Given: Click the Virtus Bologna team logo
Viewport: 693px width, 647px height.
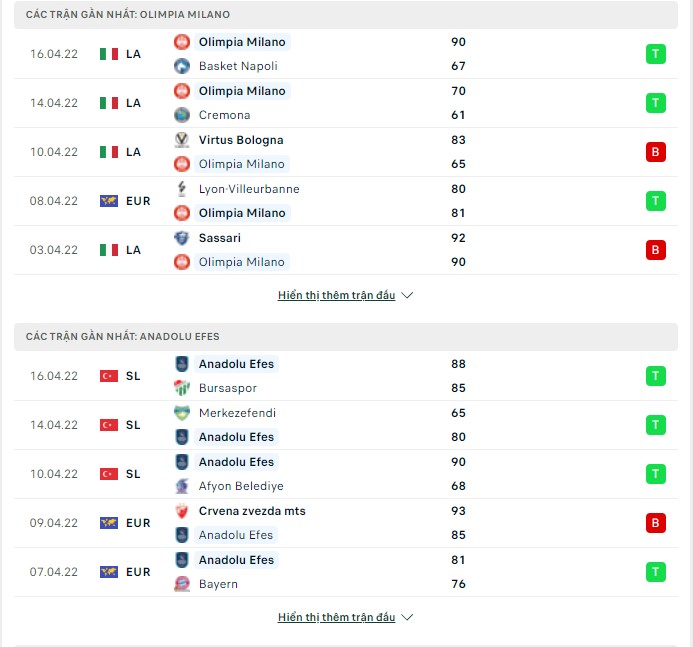Looking at the screenshot, I should coord(182,140).
